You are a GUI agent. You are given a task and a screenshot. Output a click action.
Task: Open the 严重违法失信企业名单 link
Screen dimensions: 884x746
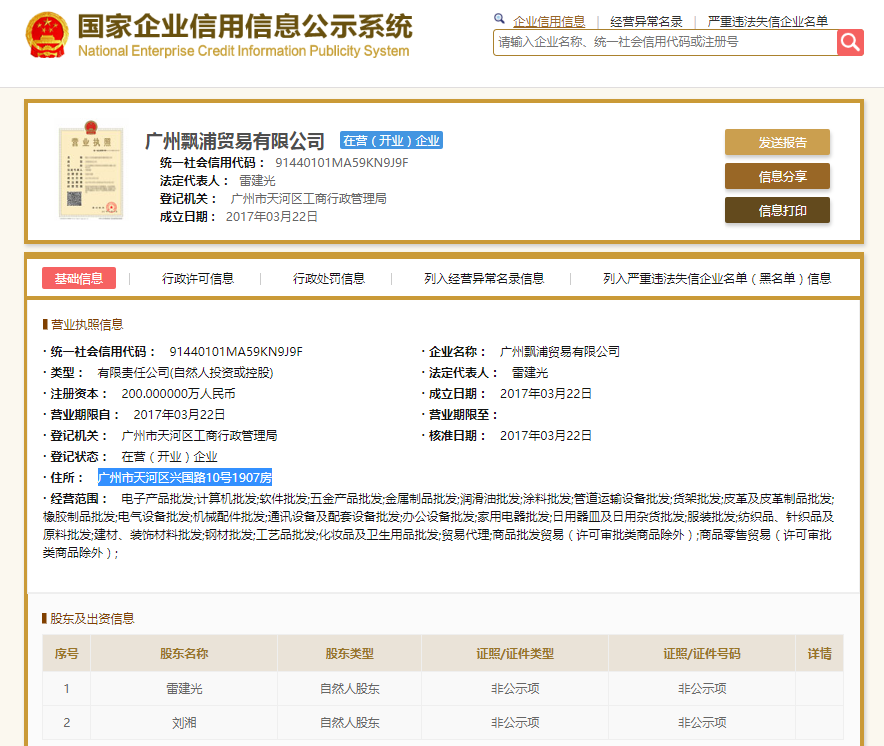pyautogui.click(x=766, y=18)
